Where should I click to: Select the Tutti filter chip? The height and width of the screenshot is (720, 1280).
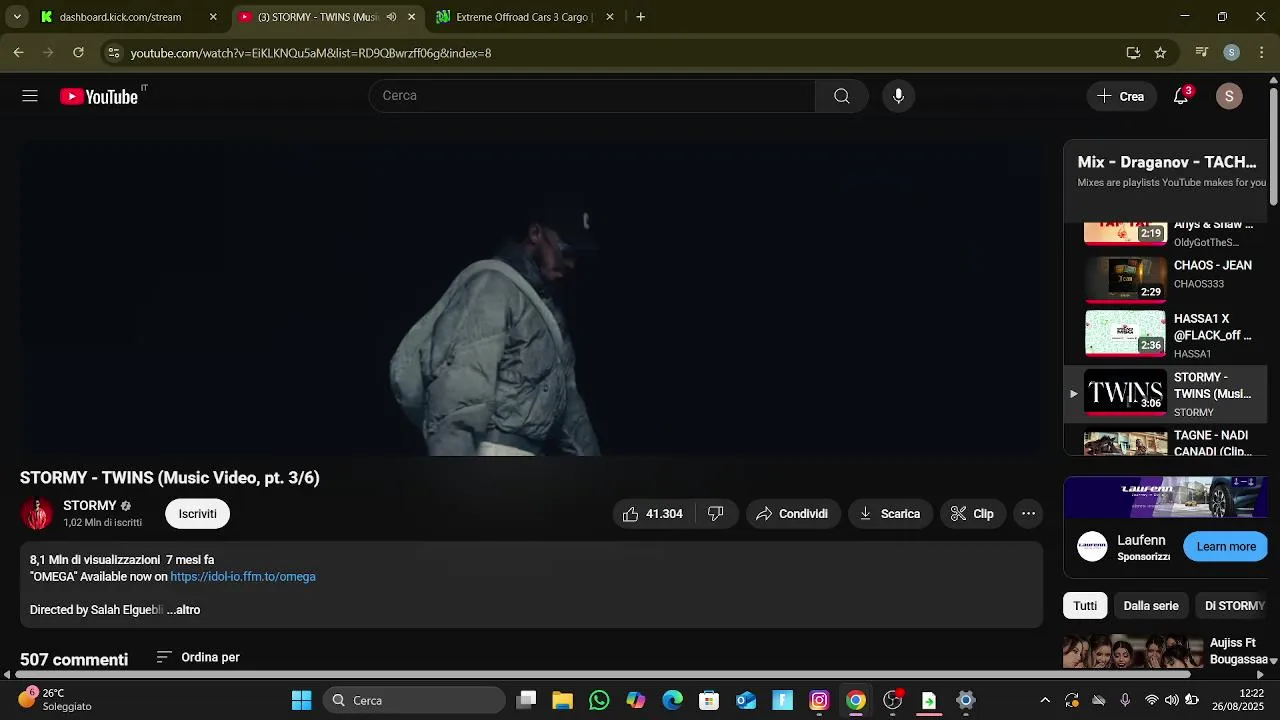pos(1085,606)
